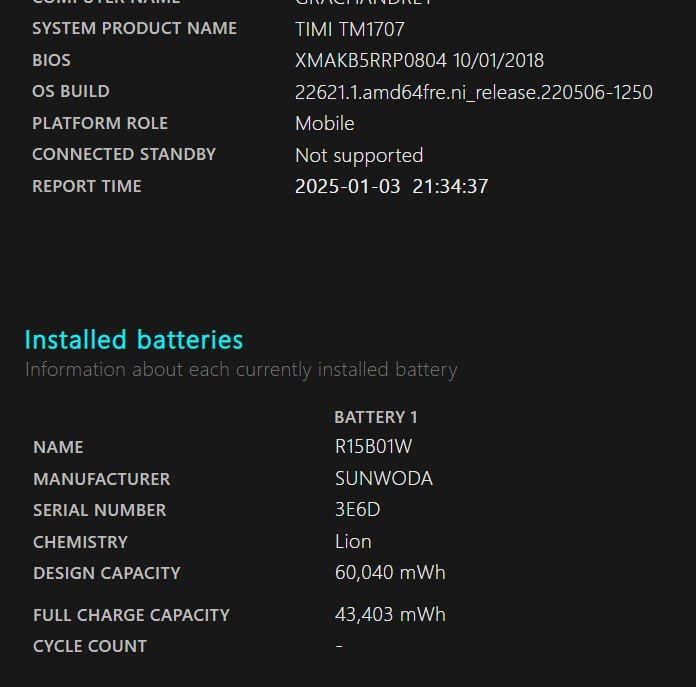696x687 pixels.
Task: Click the TIMI TM1707 product name value
Action: click(x=349, y=29)
